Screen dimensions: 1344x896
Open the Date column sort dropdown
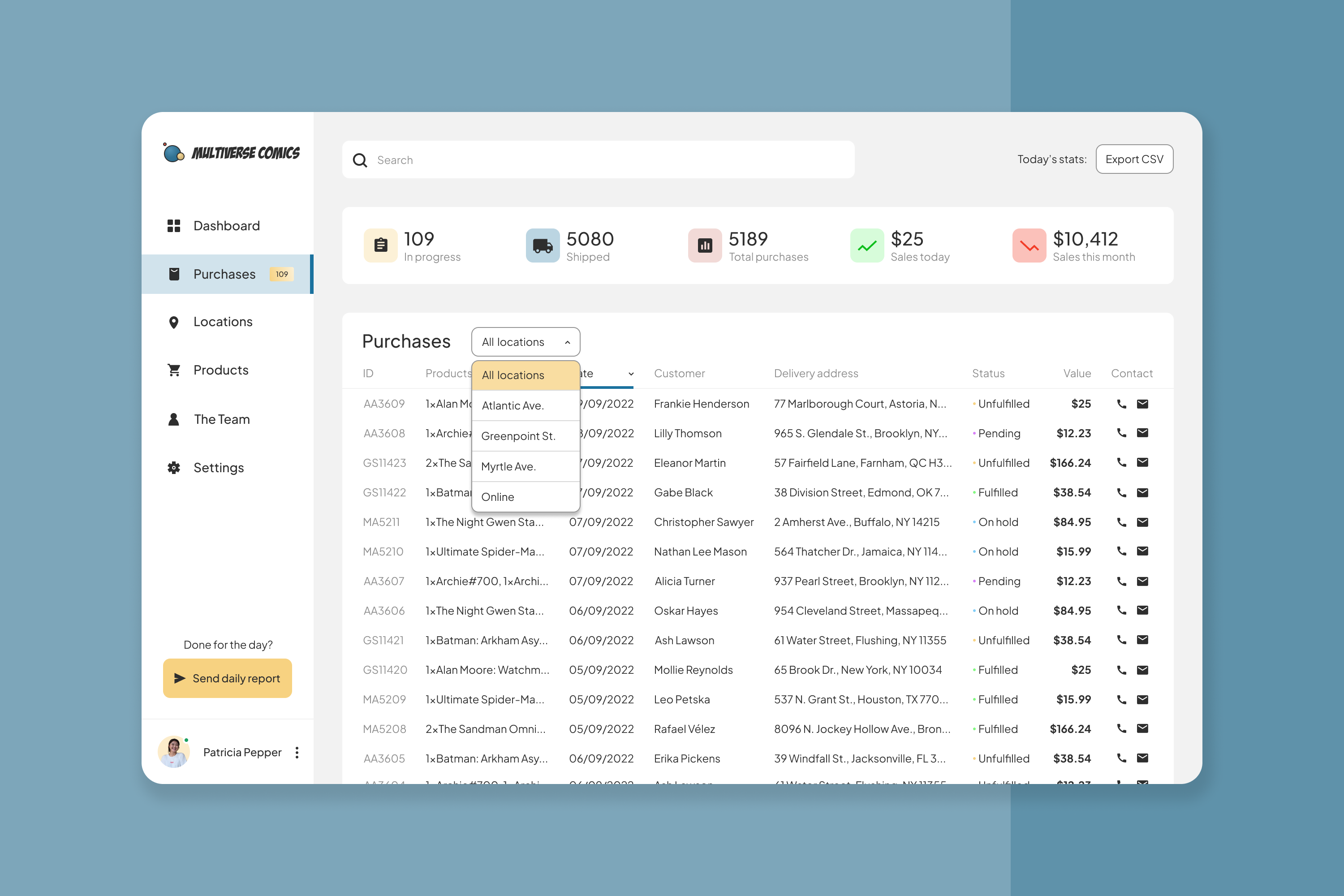(630, 374)
